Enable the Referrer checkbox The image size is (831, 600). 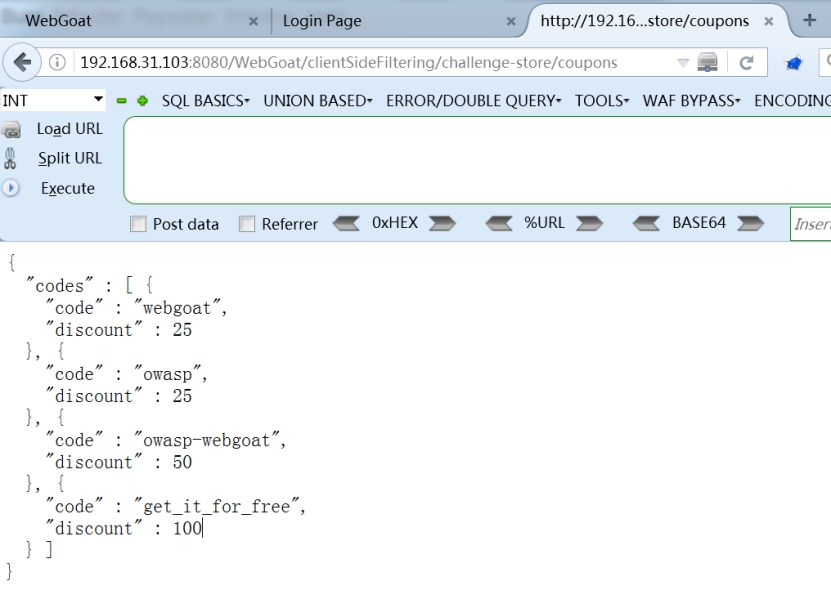pos(247,224)
